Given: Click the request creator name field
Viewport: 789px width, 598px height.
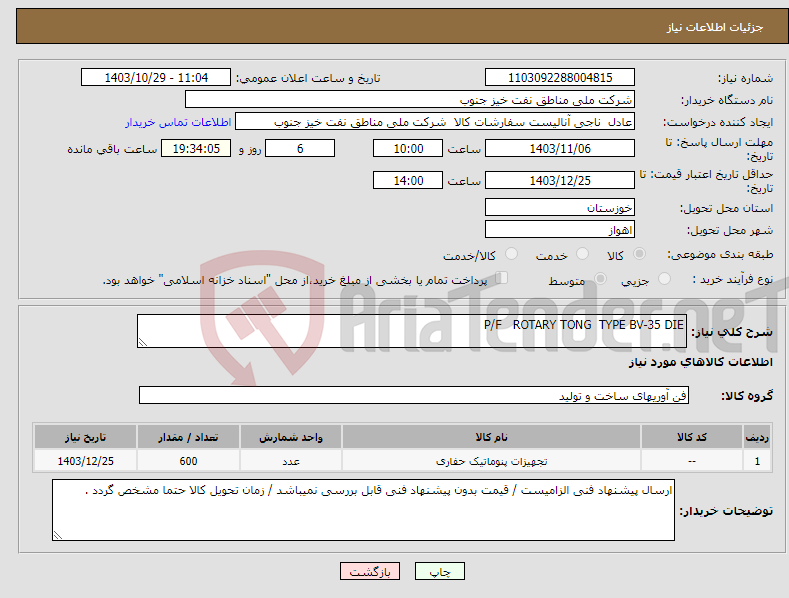Looking at the screenshot, I should point(435,122).
